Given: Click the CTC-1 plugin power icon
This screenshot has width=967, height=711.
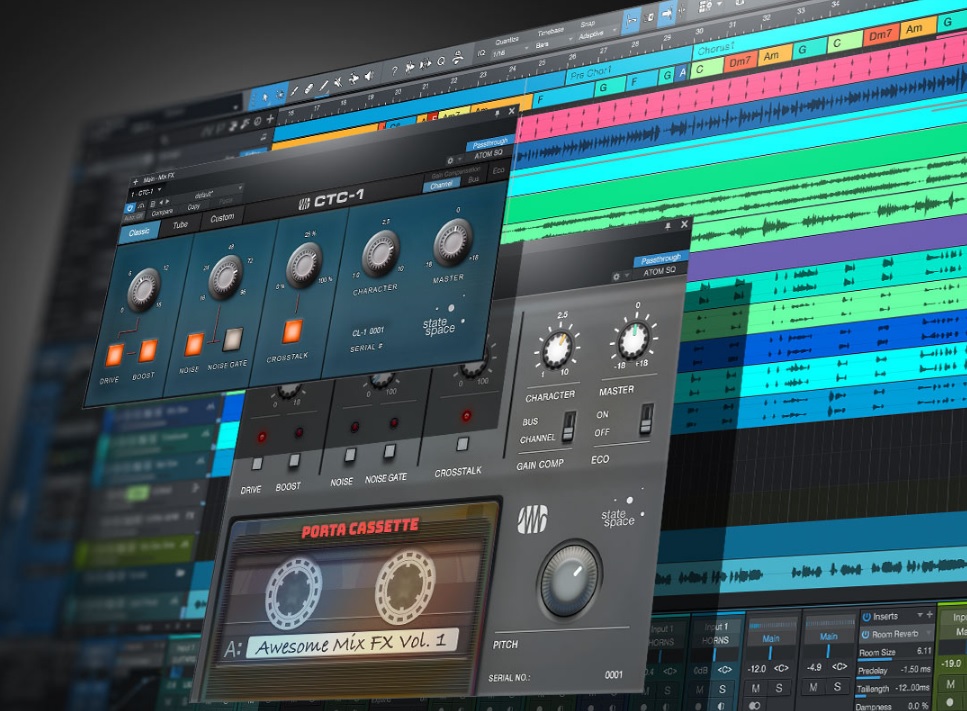Looking at the screenshot, I should 130,208.
